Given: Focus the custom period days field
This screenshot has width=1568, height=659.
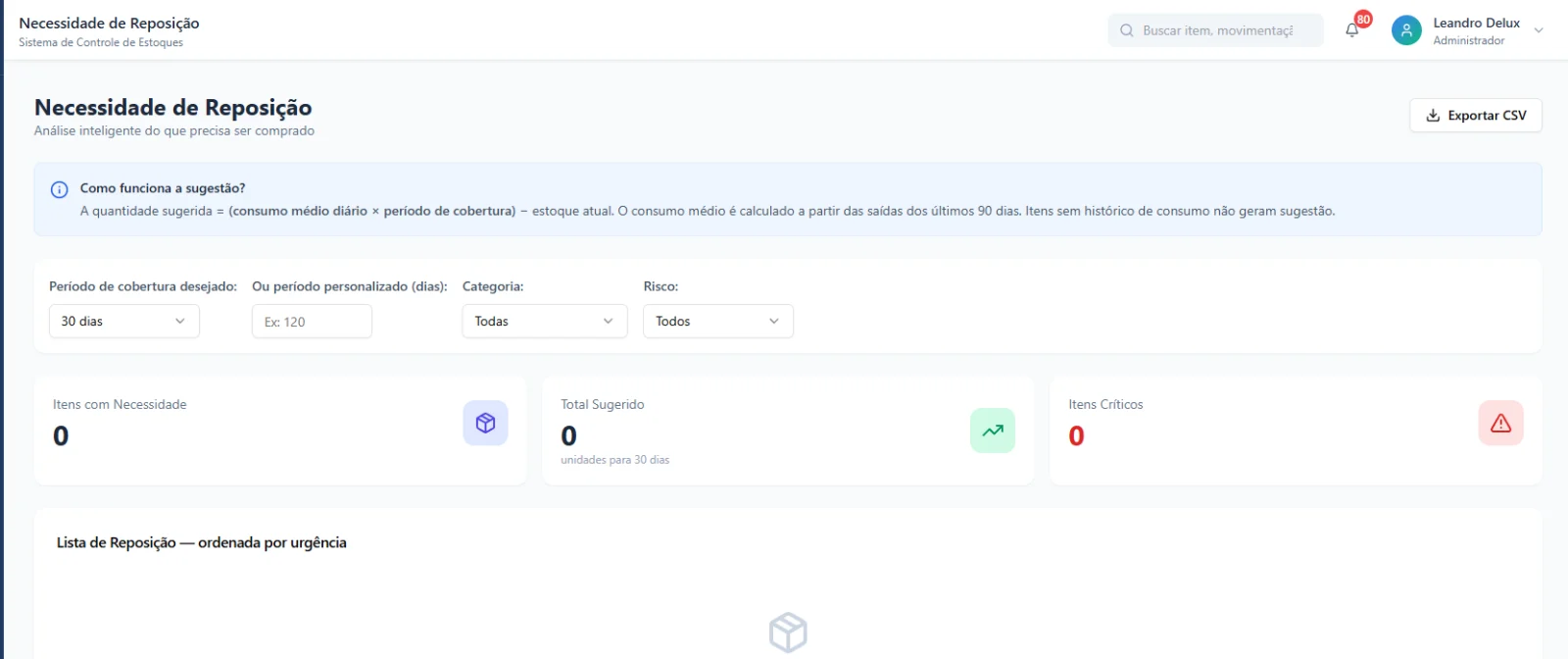Looking at the screenshot, I should (312, 322).
